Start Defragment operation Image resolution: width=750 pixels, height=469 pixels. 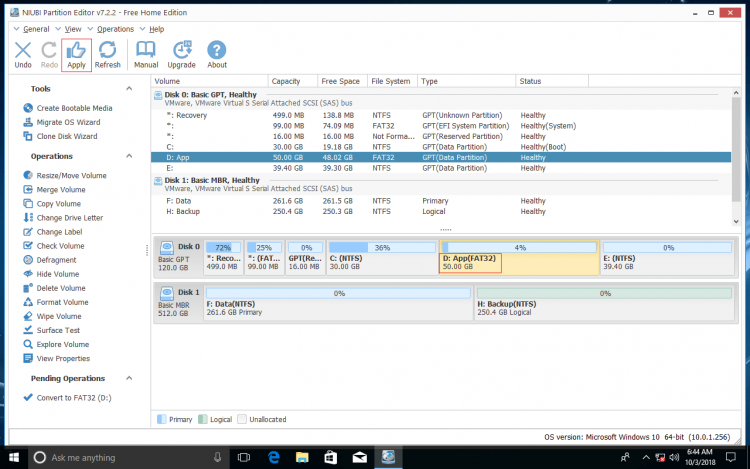pyautogui.click(x=50, y=260)
